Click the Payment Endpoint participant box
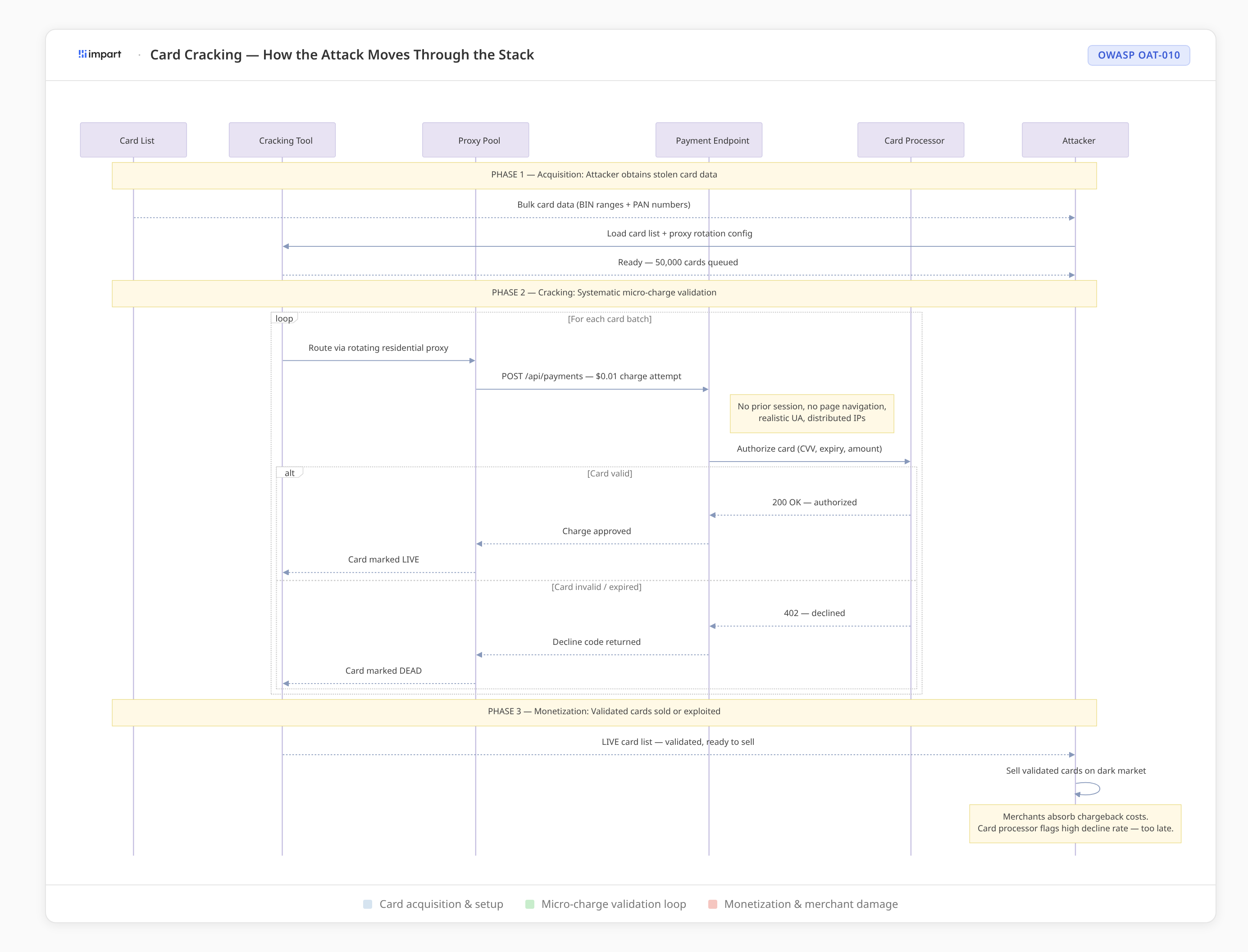The image size is (1248, 952). point(708,140)
